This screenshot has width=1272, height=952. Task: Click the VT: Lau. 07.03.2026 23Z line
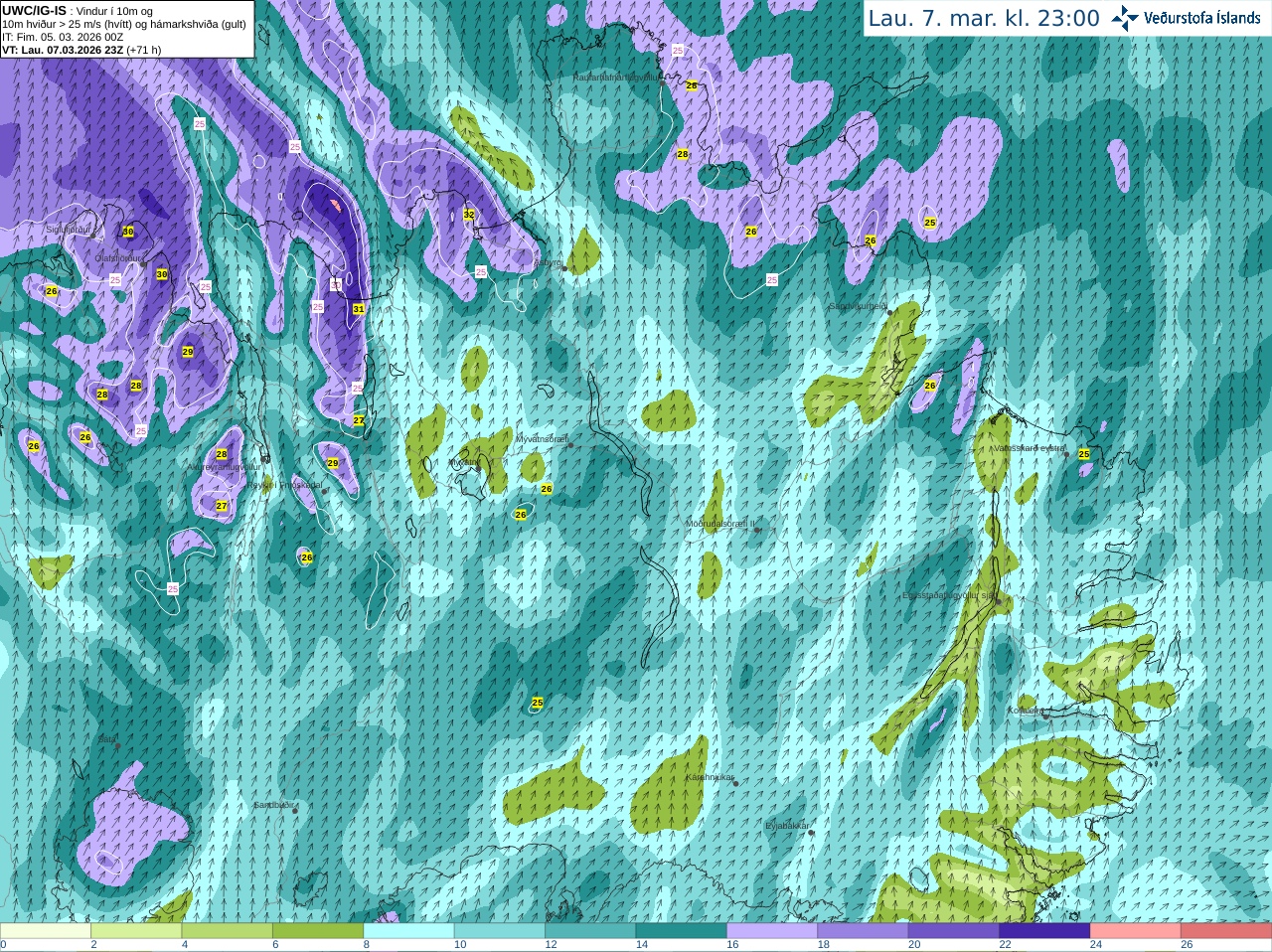[81, 50]
